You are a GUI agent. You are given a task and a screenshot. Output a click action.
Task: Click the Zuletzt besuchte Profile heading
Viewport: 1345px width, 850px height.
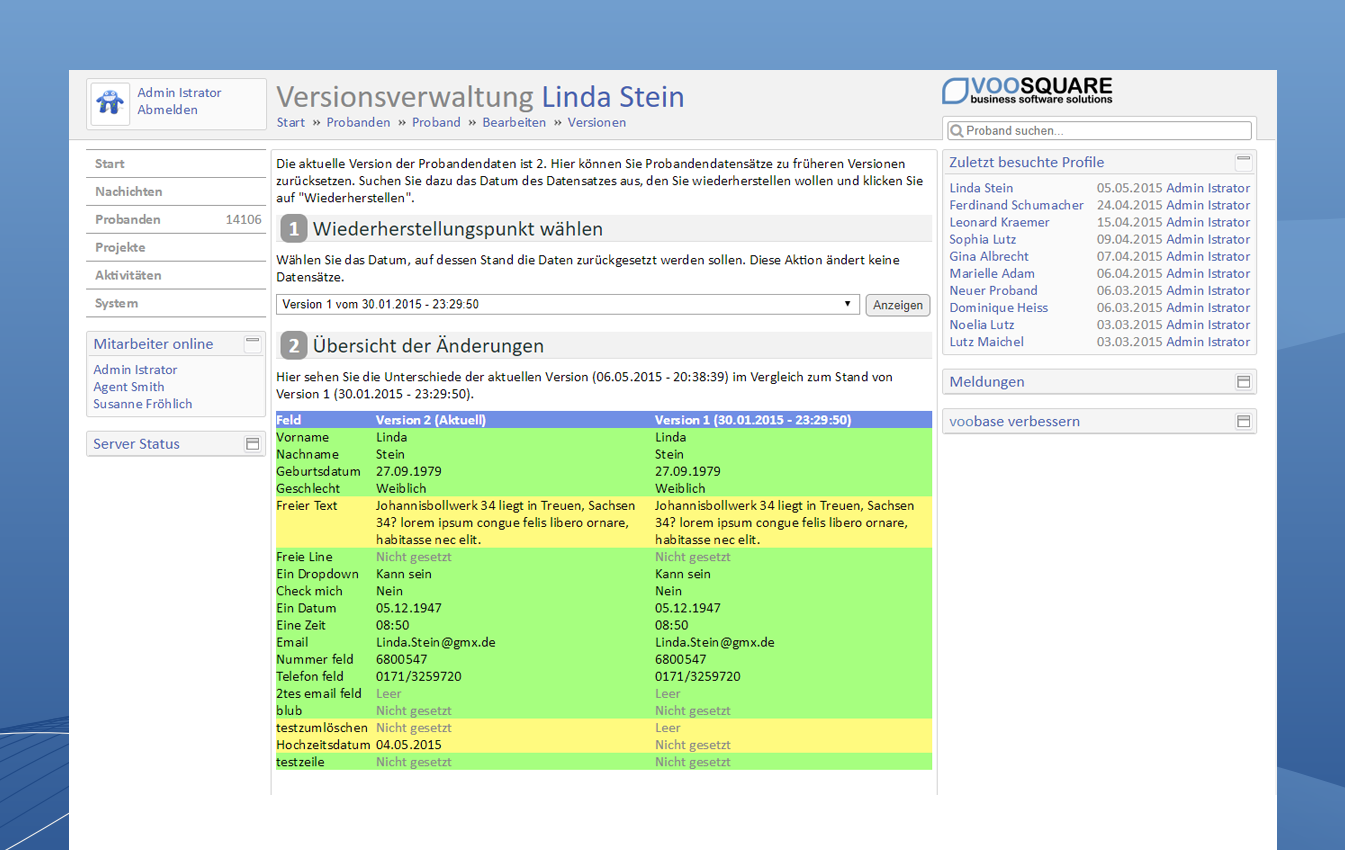click(x=1026, y=162)
